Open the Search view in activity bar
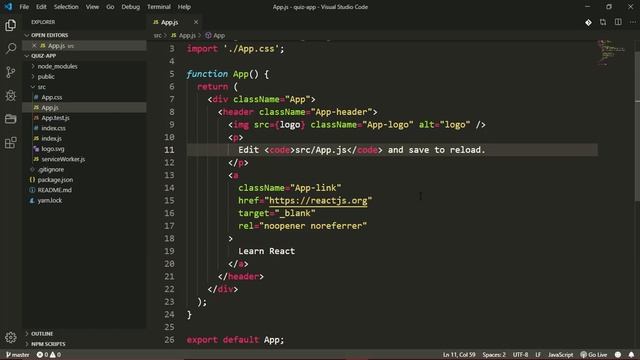This screenshot has width=640, height=360. click(11, 49)
